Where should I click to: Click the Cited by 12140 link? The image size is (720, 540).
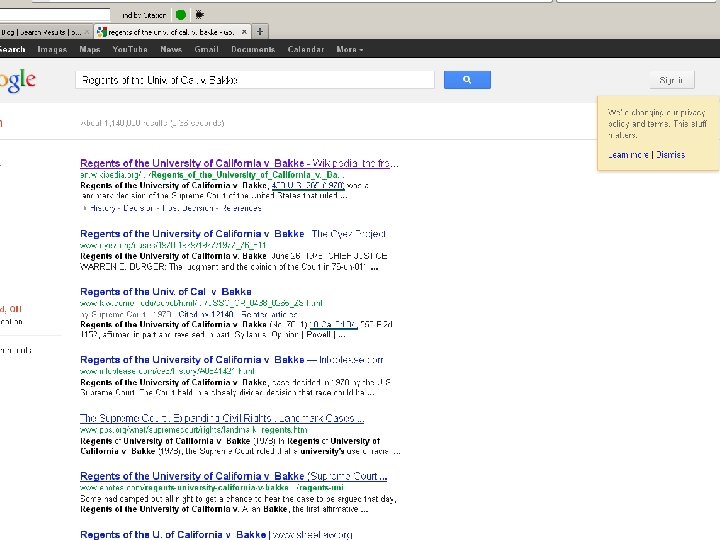207,315
